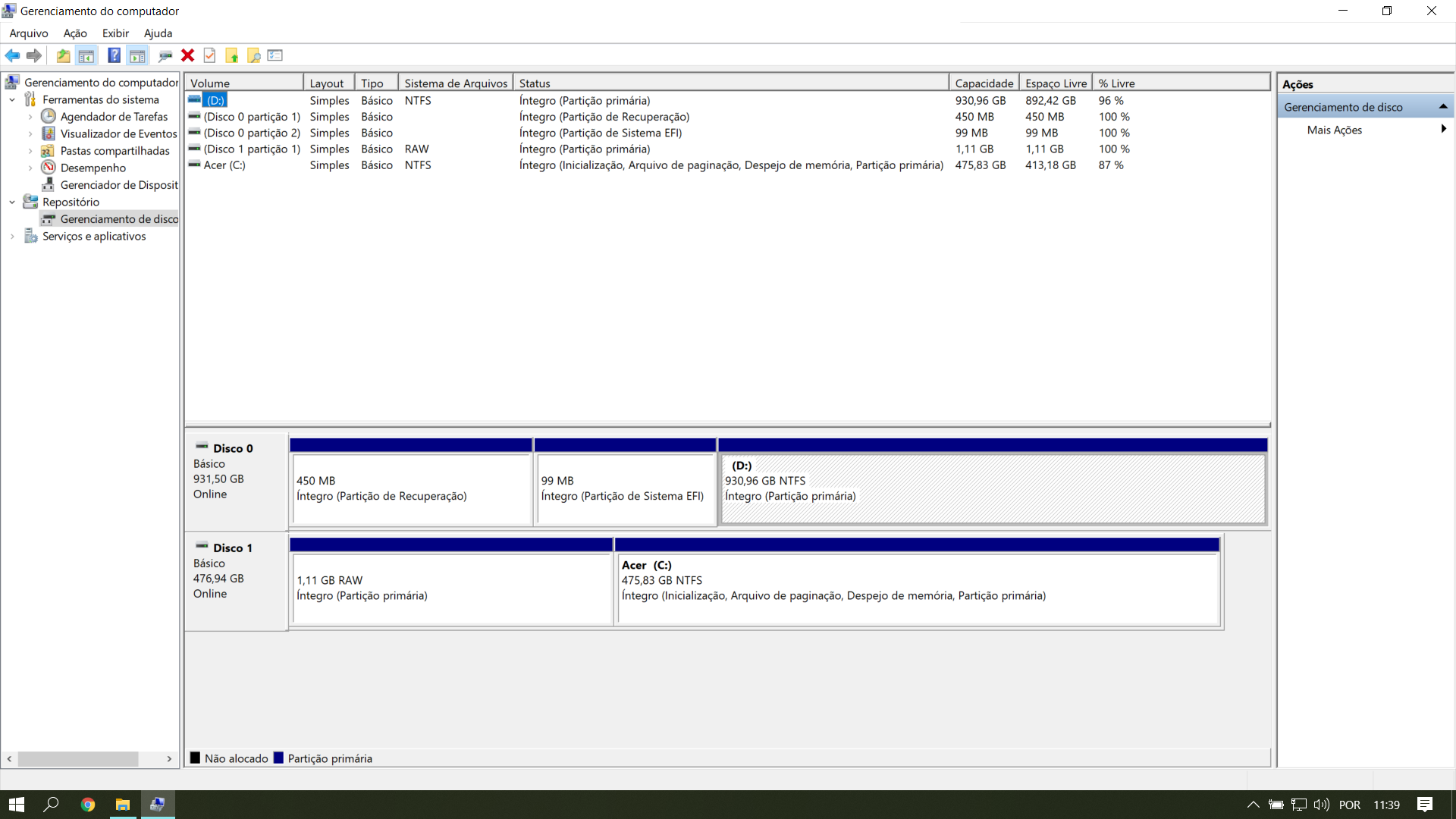This screenshot has height=819, width=1456.
Task: Click the yellow page with magnifier icon
Action: 254,55
